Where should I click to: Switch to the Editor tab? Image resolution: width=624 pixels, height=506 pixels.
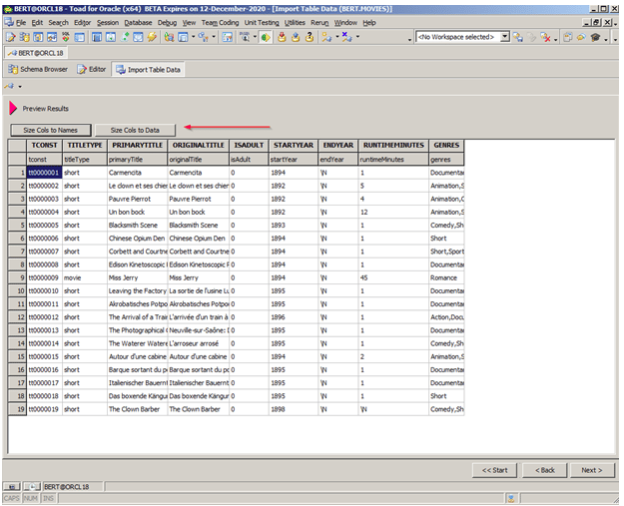pyautogui.click(x=92, y=69)
